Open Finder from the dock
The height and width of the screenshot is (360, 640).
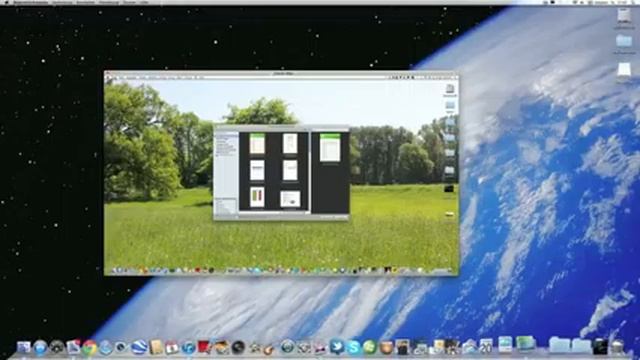coord(23,347)
